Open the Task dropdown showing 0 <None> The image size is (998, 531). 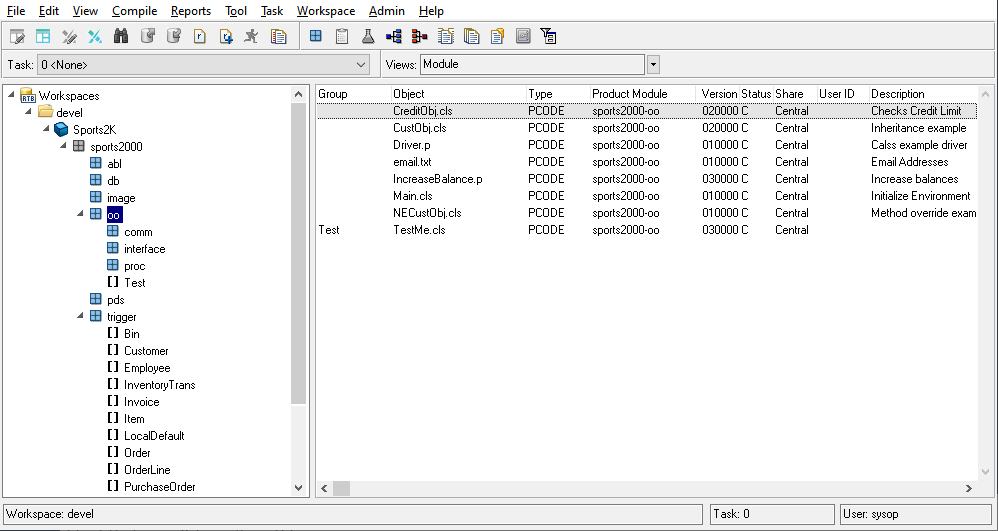click(204, 64)
